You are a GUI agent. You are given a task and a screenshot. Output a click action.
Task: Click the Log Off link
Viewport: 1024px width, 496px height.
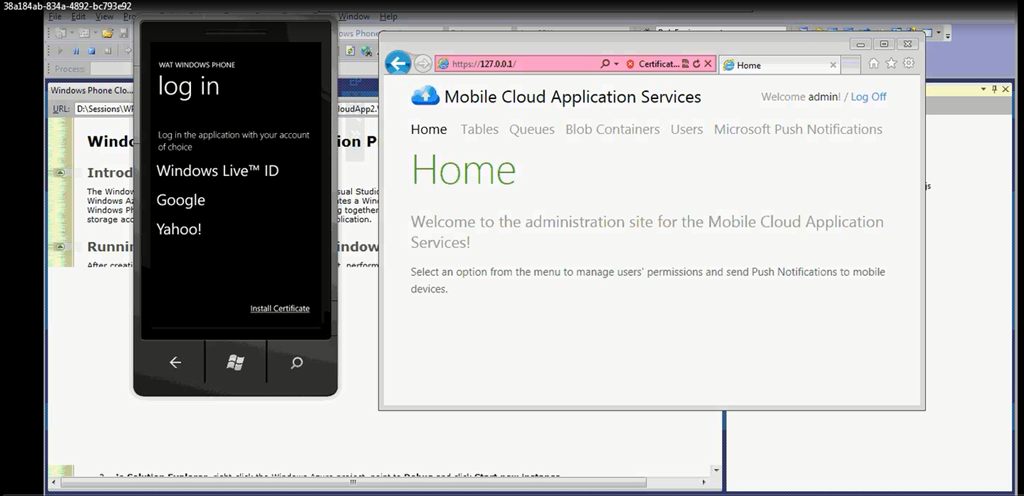[x=869, y=97]
